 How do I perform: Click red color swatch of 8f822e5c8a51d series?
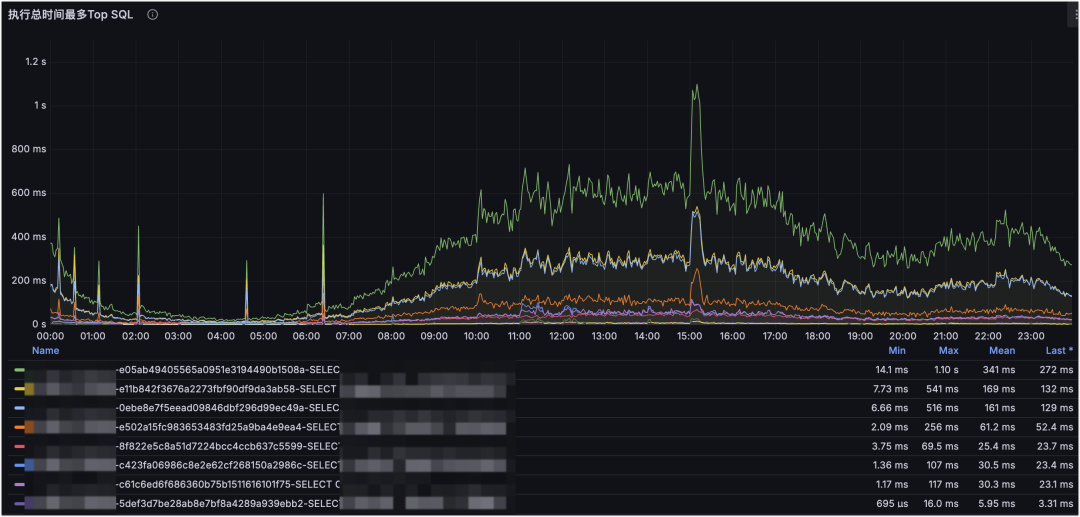point(19,447)
